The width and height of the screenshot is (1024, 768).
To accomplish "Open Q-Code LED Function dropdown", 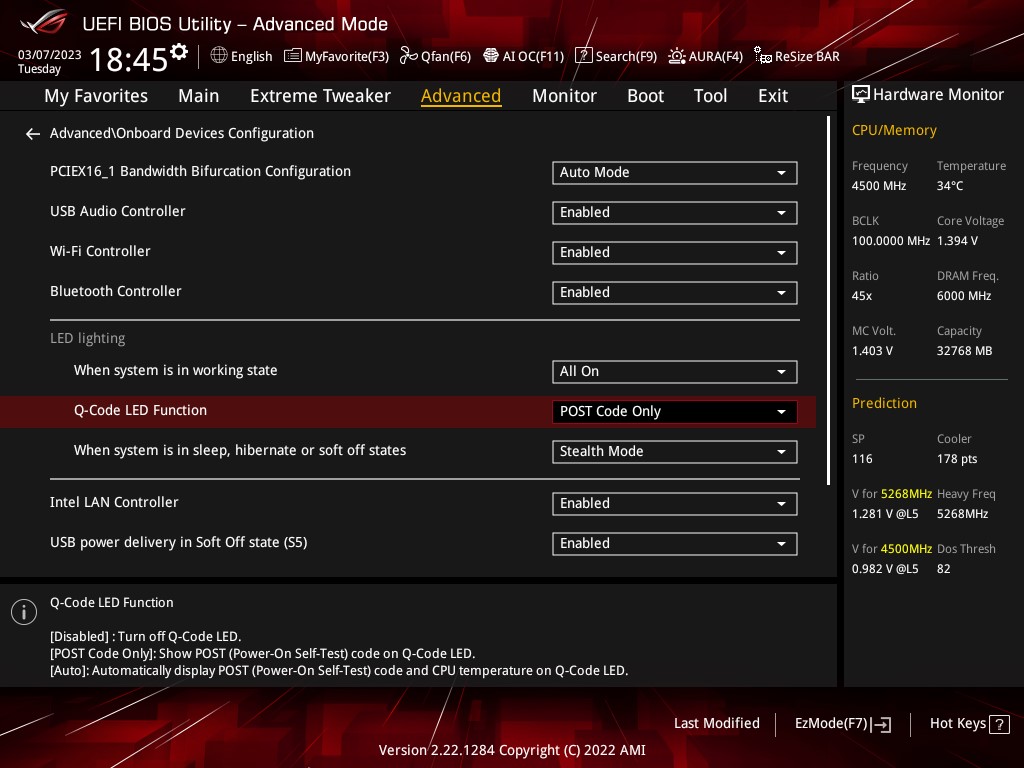I will point(674,412).
